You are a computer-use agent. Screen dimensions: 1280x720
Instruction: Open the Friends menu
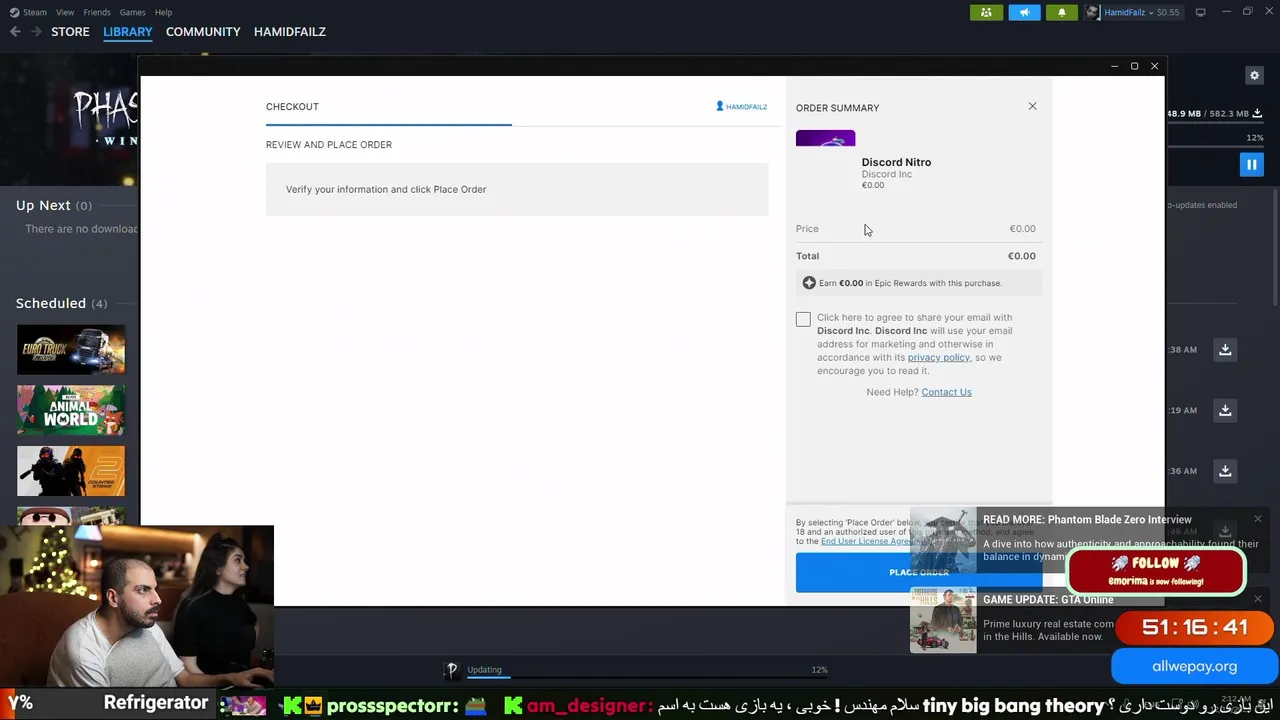coord(97,12)
